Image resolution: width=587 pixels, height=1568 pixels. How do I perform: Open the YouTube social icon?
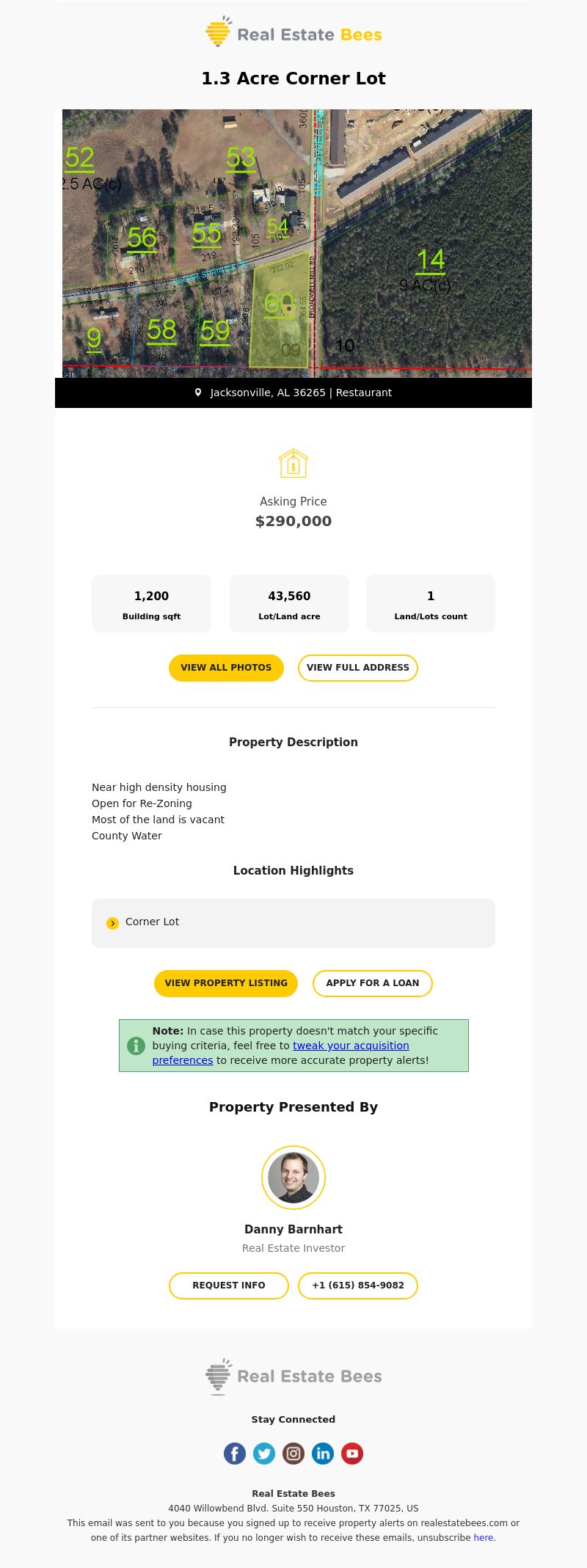click(352, 1453)
